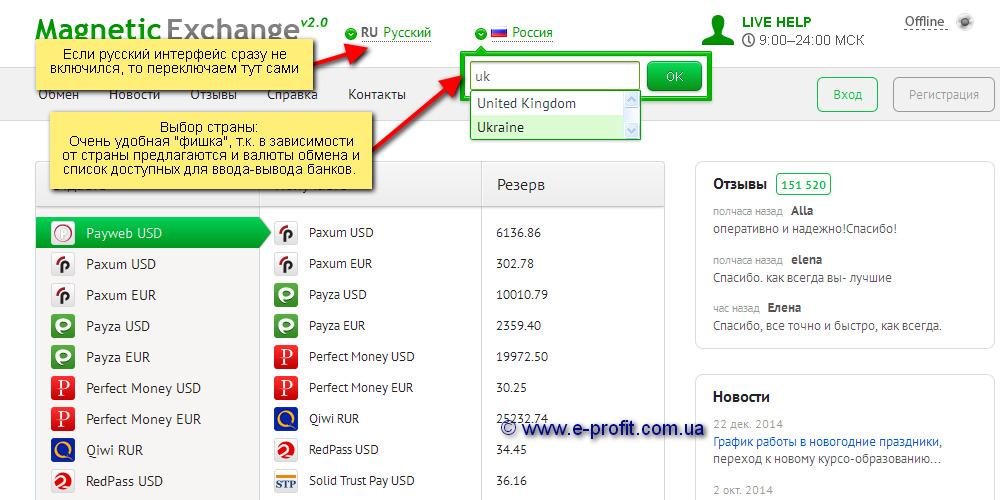Select Paxum EUR label in left column
The height and width of the screenshot is (500, 1000).
(121, 295)
